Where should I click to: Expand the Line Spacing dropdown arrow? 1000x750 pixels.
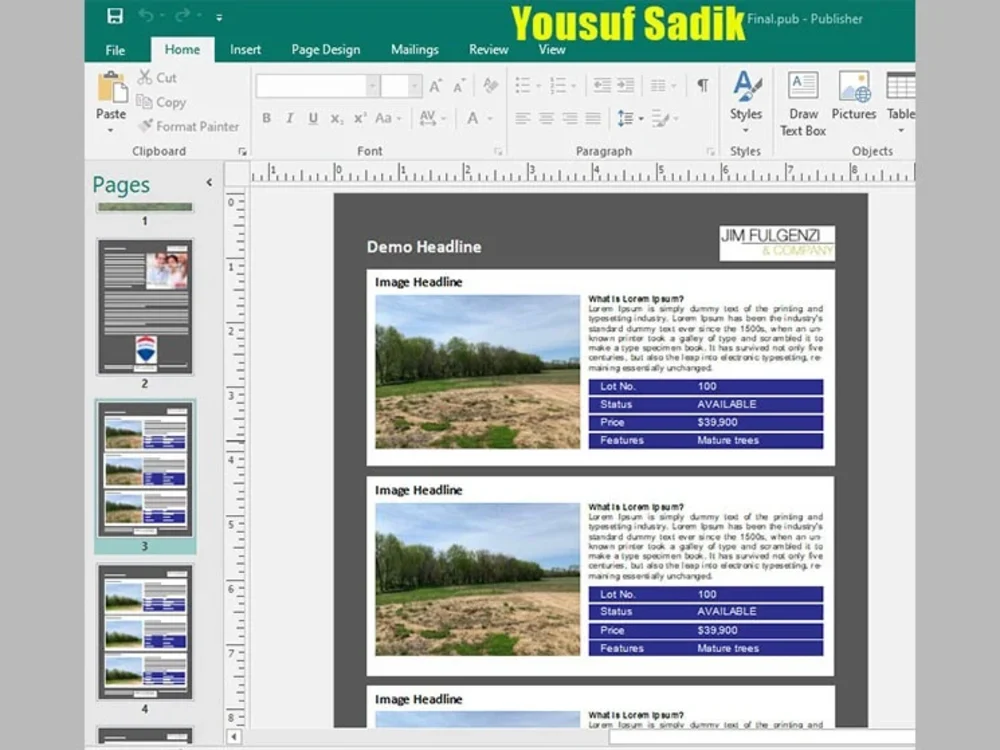(x=641, y=118)
